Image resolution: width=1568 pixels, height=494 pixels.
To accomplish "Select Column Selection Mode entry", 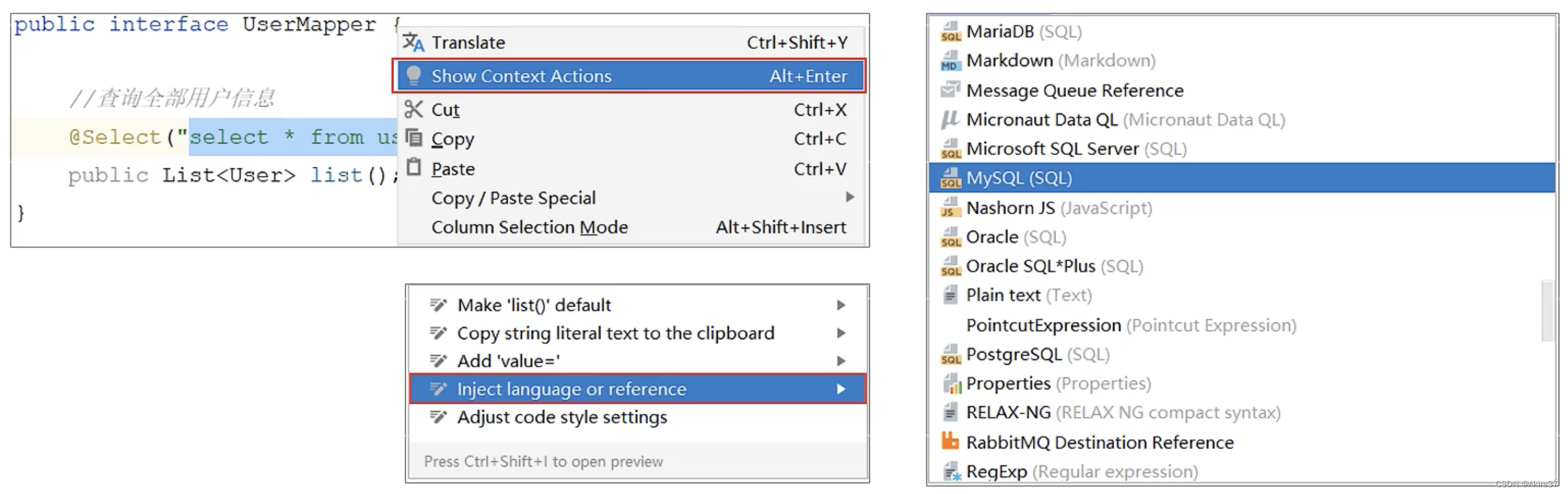I will click(630, 227).
